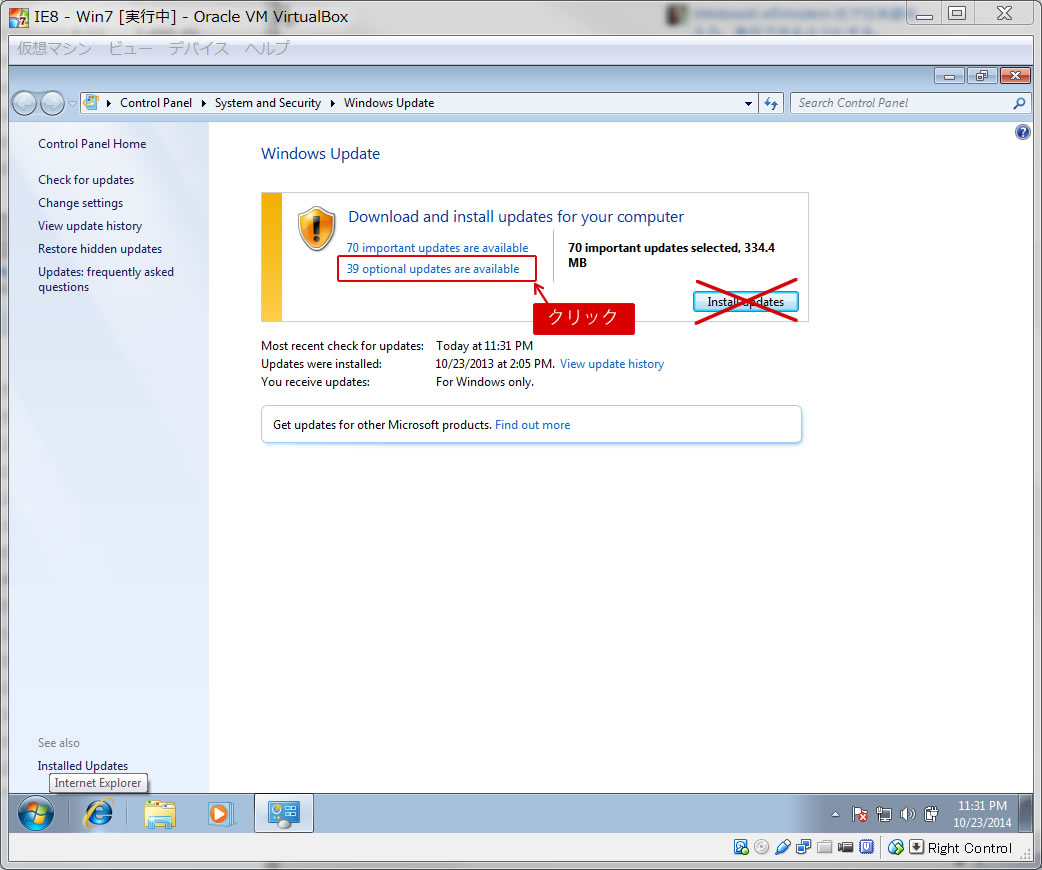Expand arrow after System and Security
1042x870 pixels.
[x=332, y=103]
